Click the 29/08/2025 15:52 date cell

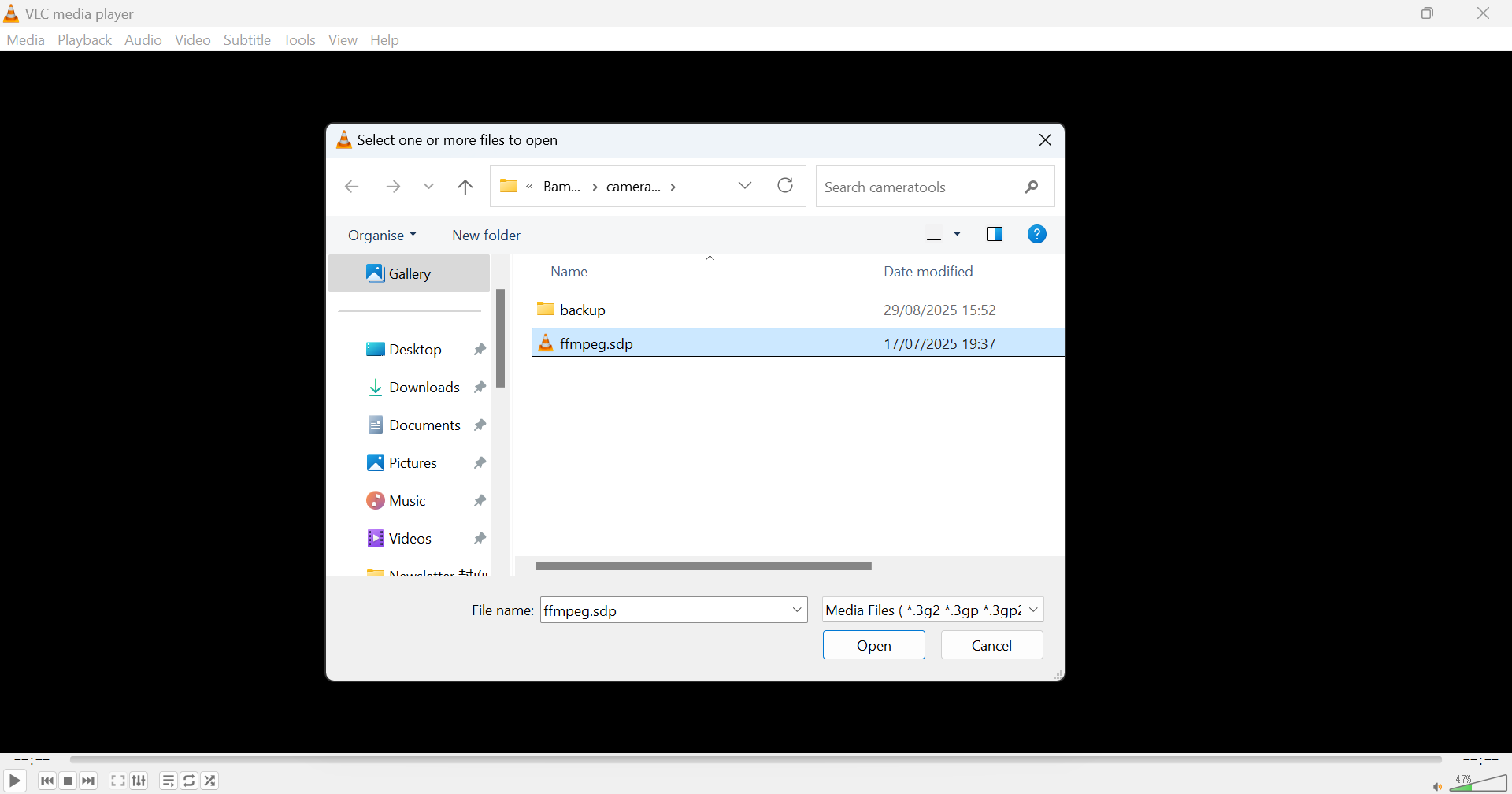[939, 310]
